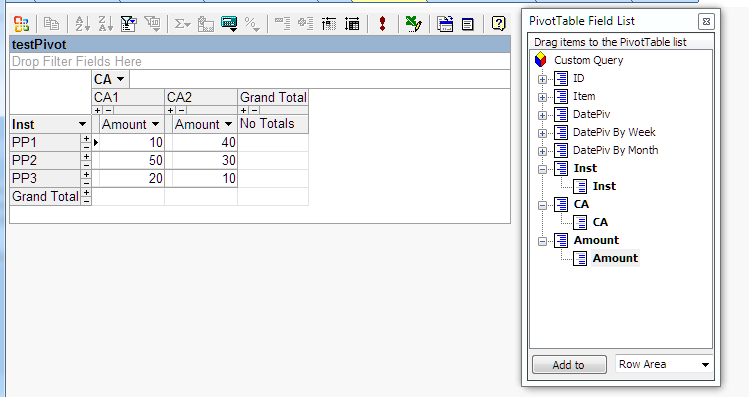The height and width of the screenshot is (397, 749).
Task: Select the Amount child field item
Action: tap(615, 258)
